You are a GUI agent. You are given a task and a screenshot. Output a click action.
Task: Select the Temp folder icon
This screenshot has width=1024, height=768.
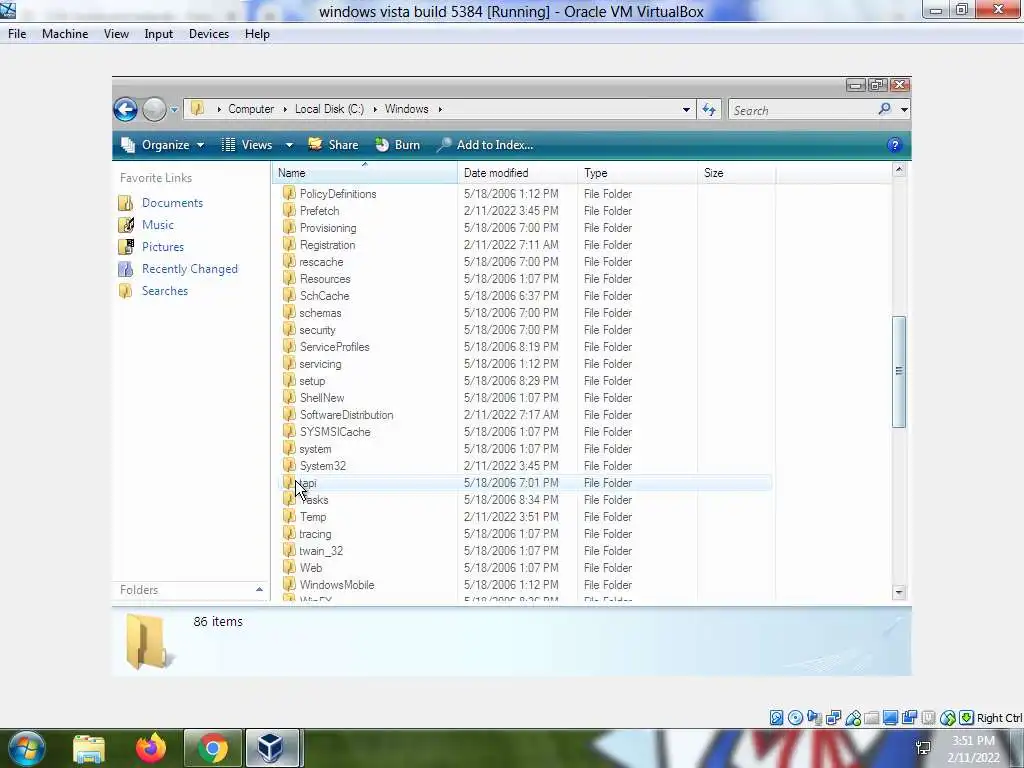(289, 516)
